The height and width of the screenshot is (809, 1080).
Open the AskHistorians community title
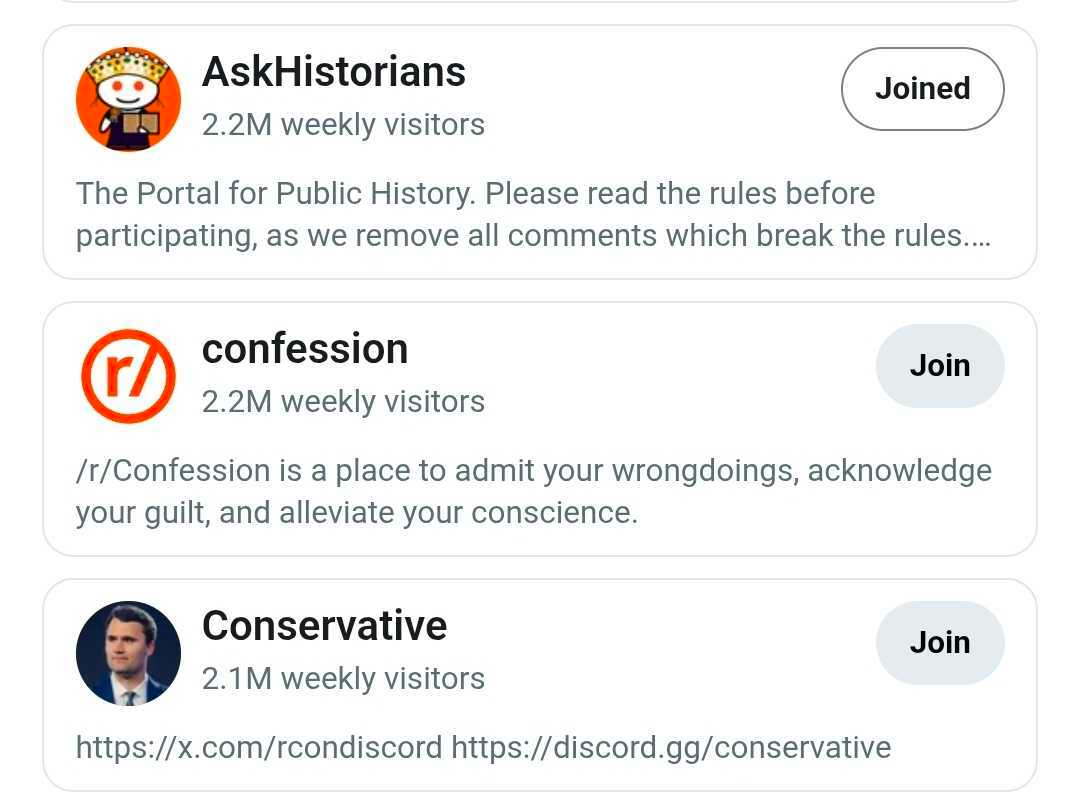point(333,72)
